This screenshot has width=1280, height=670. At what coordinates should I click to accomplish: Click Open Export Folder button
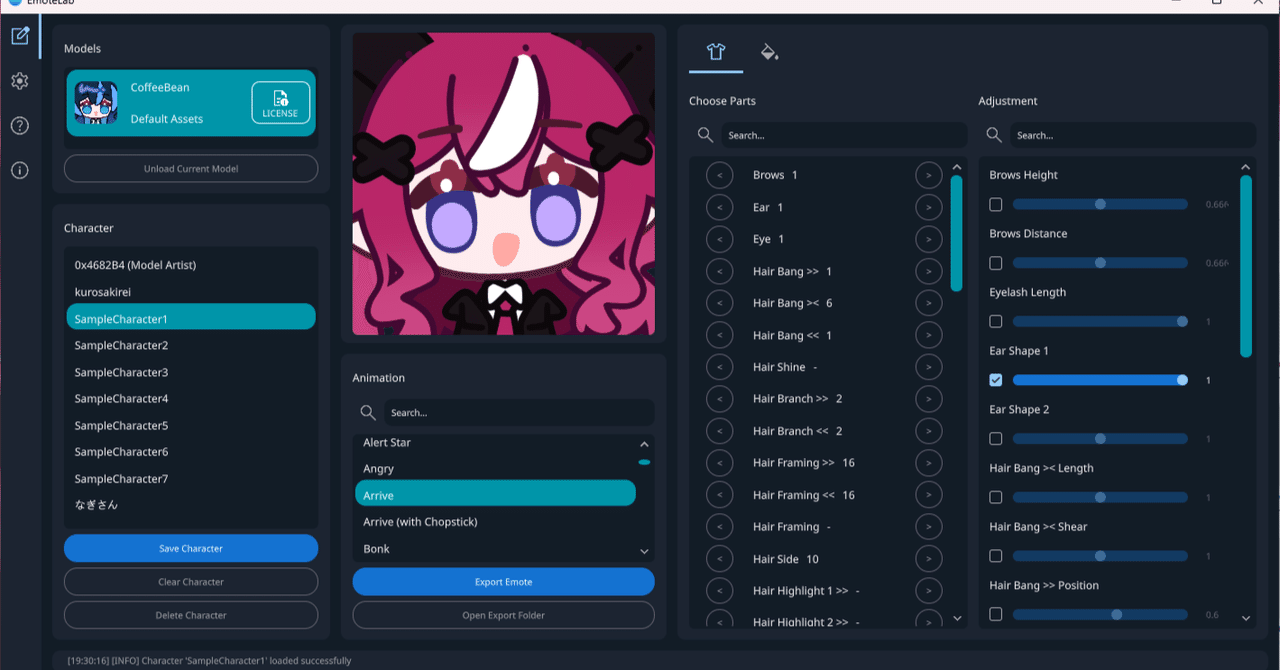(504, 615)
